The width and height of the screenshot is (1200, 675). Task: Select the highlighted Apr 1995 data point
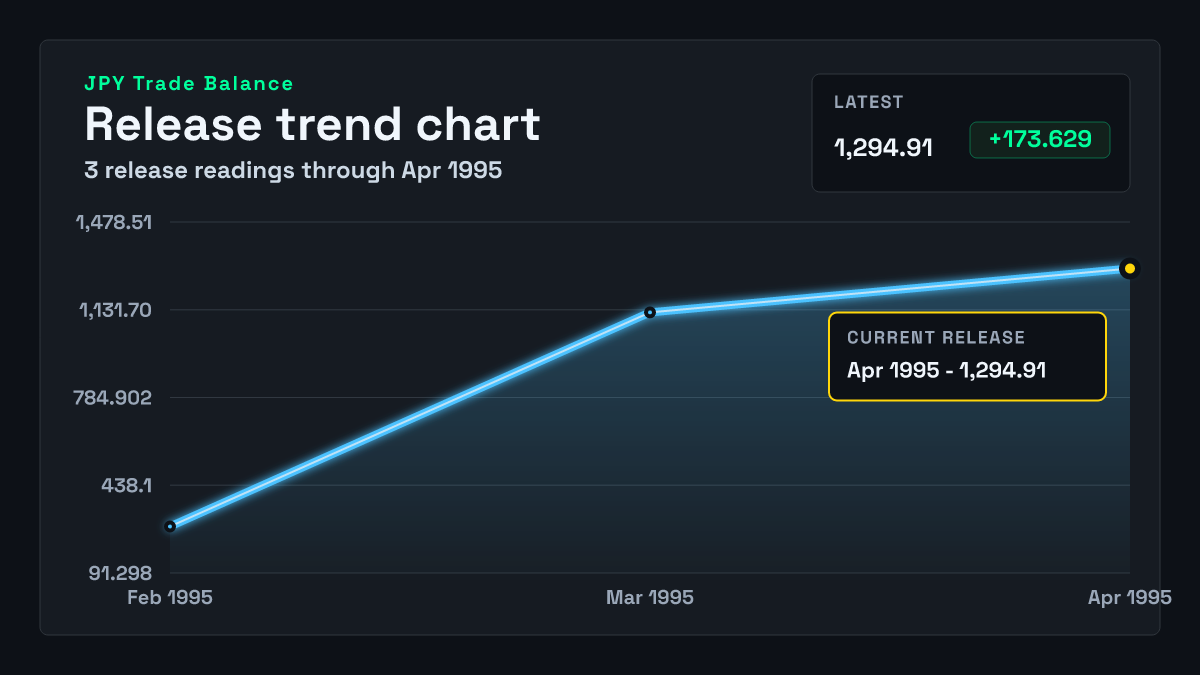pos(1130,268)
